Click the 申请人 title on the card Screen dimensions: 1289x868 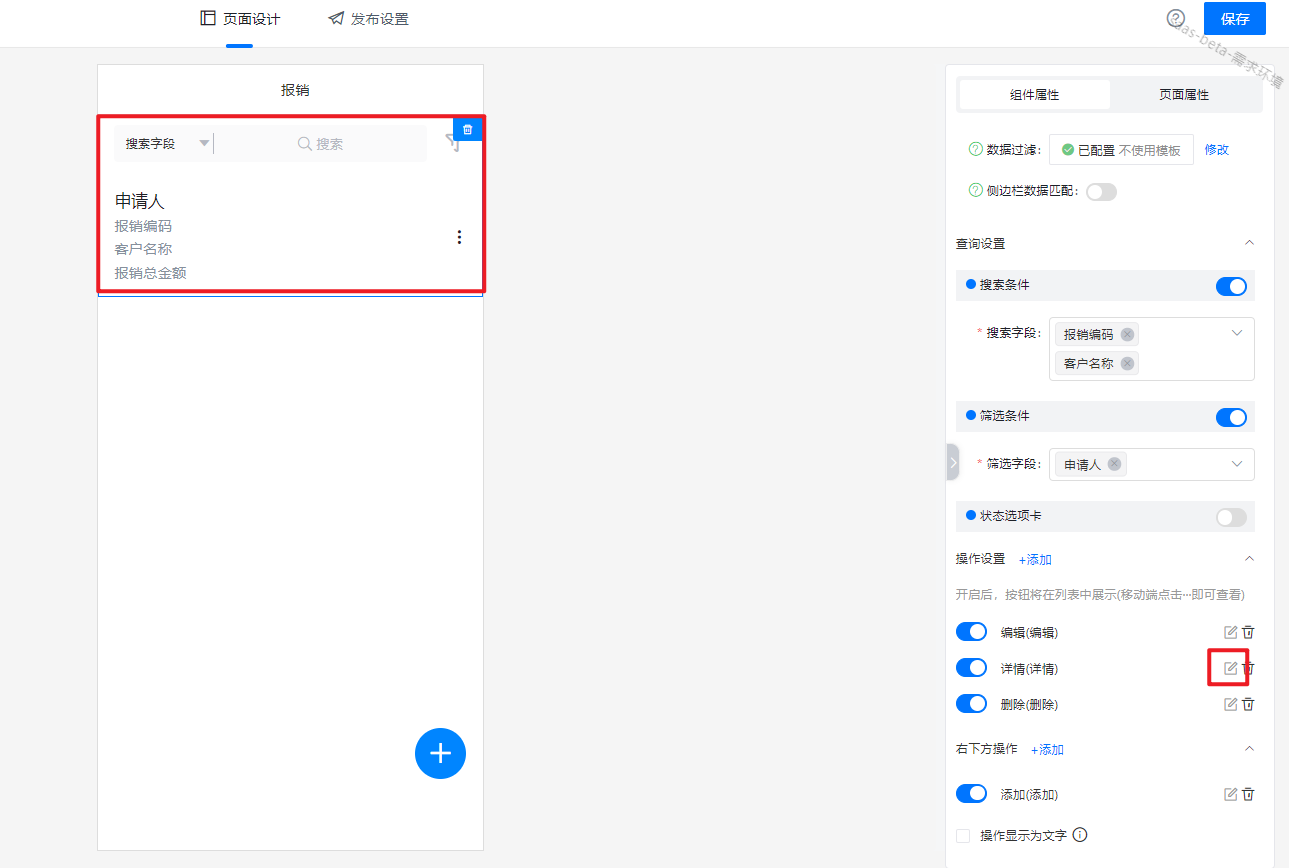[x=139, y=201]
